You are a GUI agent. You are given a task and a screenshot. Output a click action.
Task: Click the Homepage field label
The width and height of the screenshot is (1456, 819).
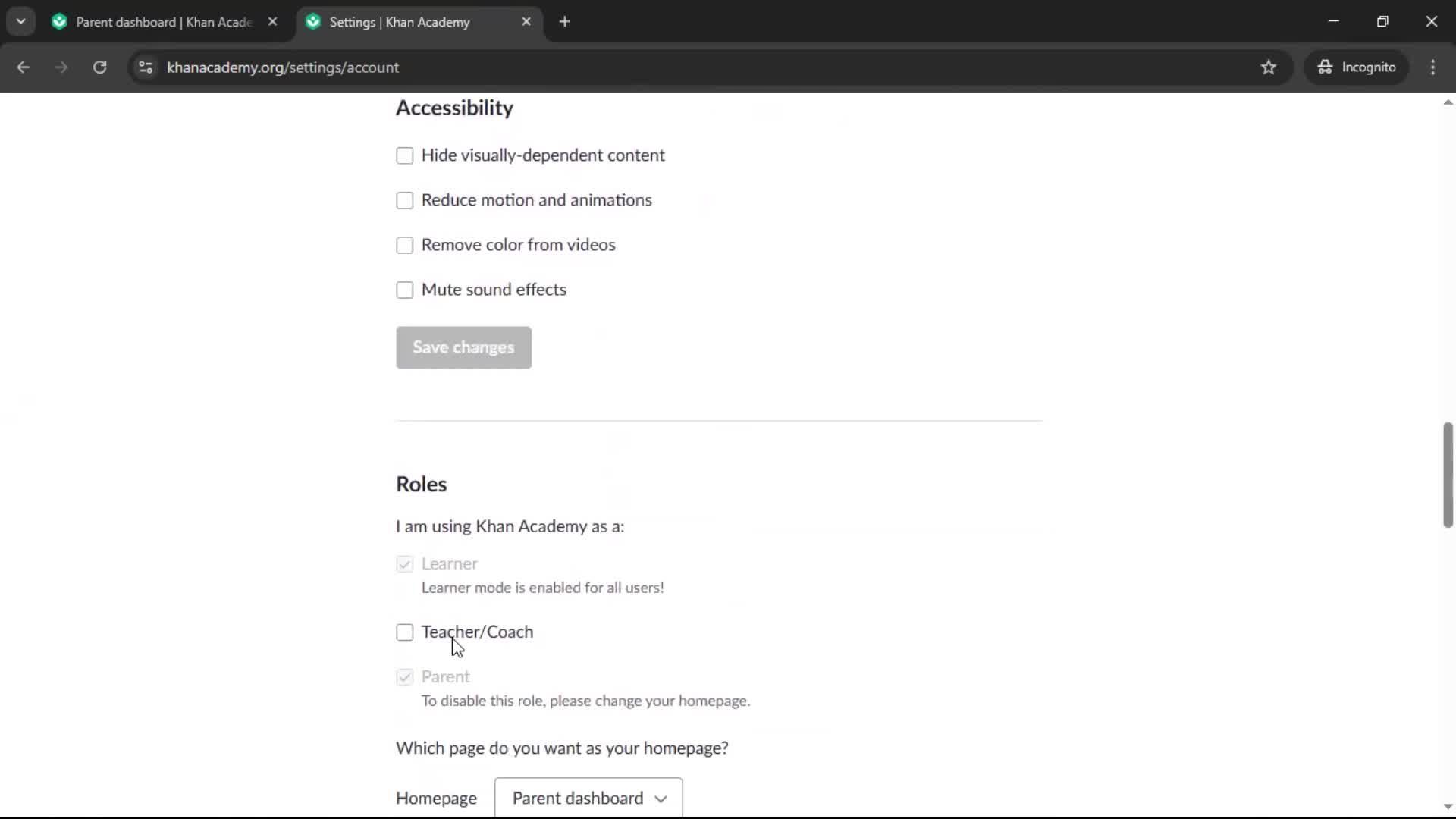[x=436, y=799]
